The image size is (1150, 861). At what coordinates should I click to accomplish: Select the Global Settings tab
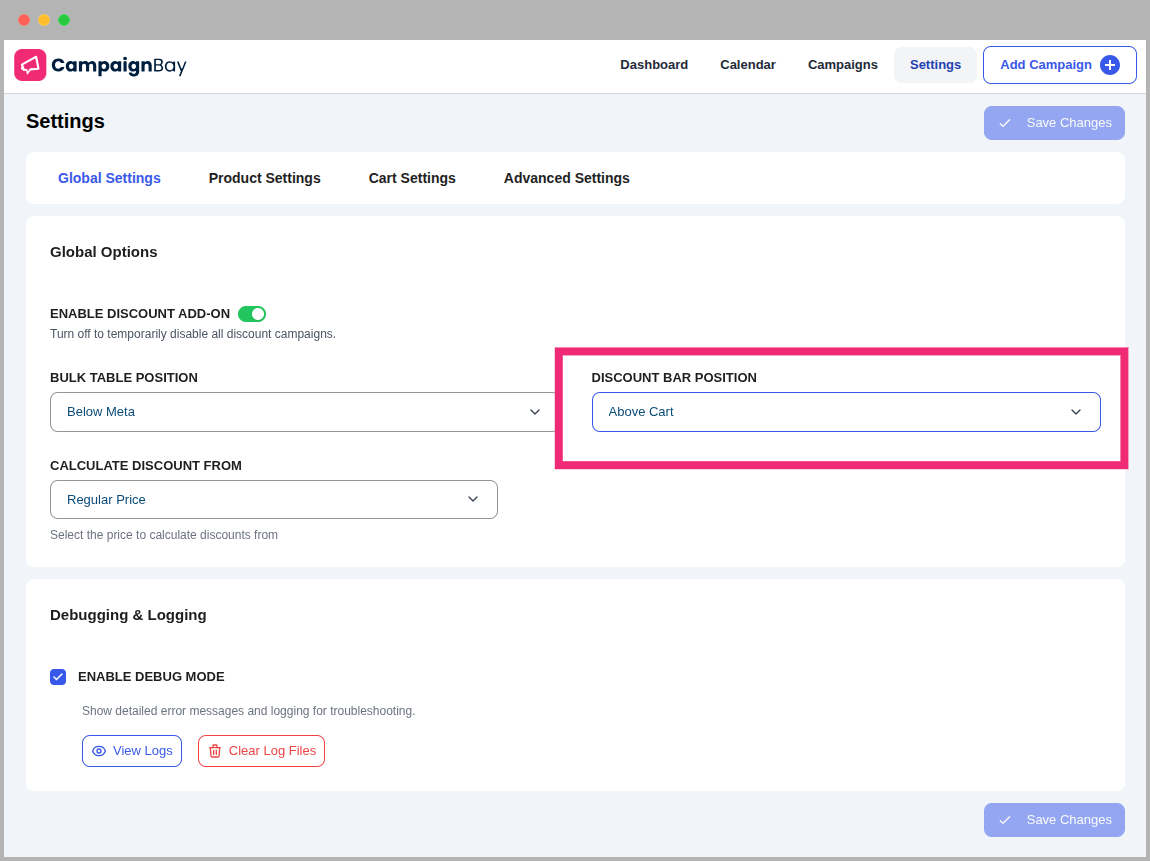(x=109, y=178)
